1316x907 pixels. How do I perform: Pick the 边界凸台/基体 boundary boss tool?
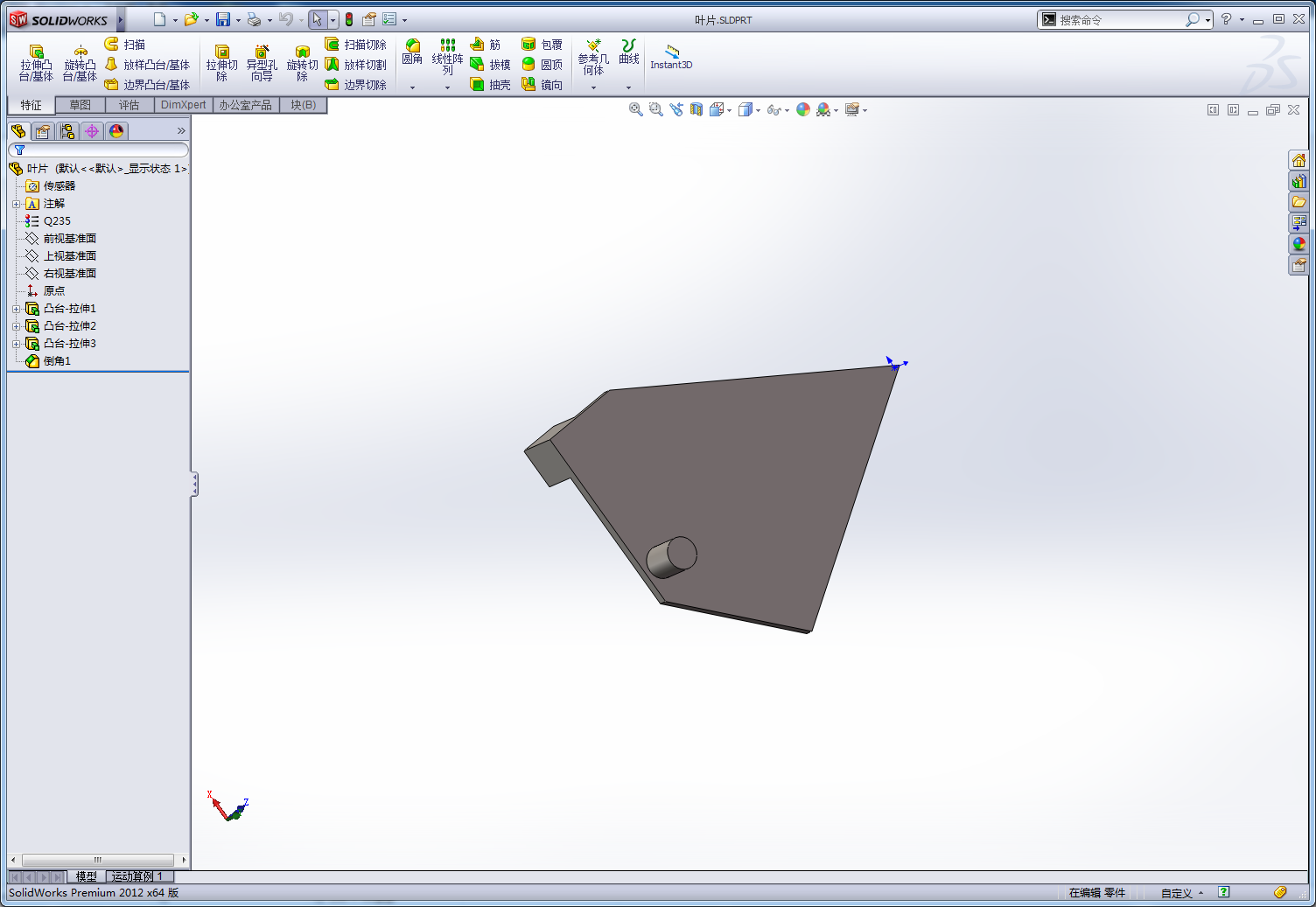[147, 85]
